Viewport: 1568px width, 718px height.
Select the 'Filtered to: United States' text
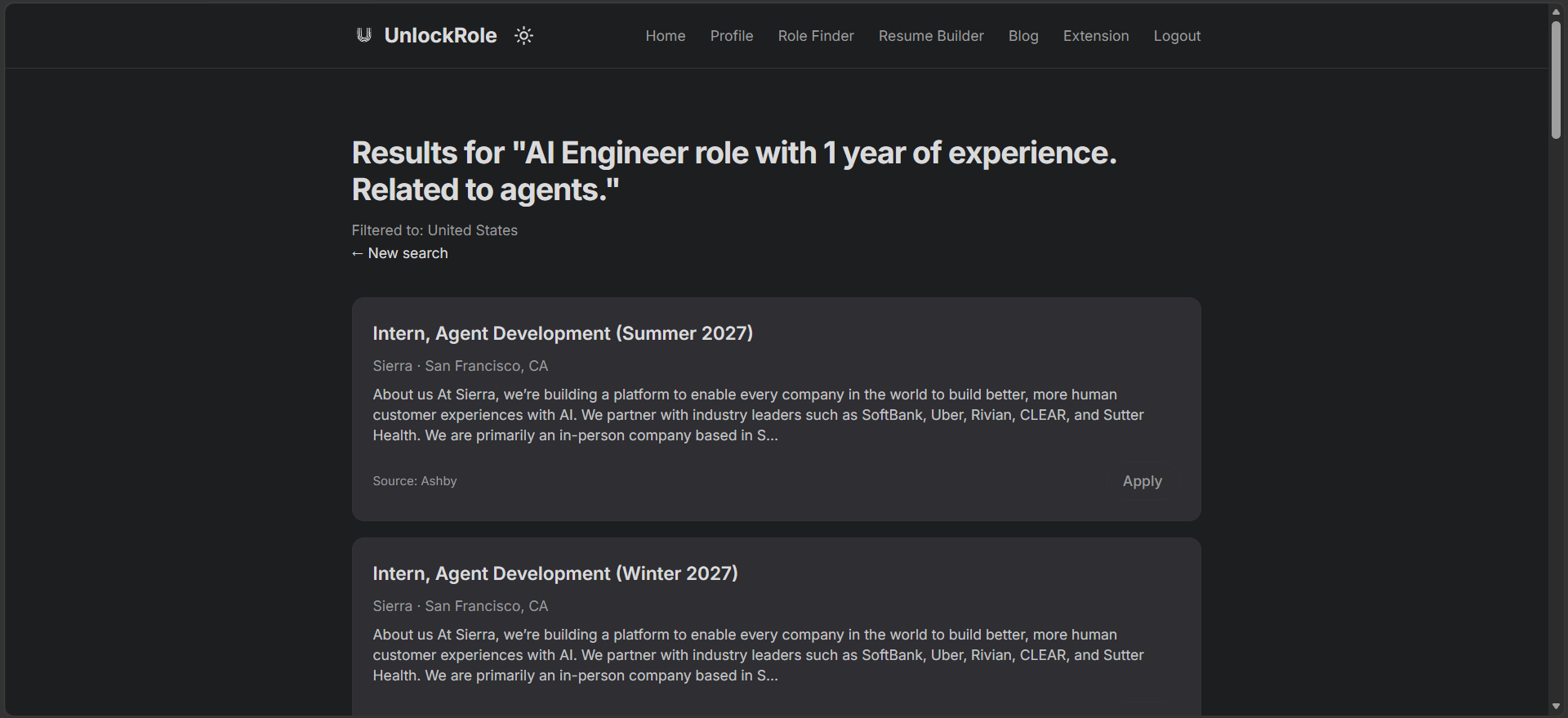434,230
